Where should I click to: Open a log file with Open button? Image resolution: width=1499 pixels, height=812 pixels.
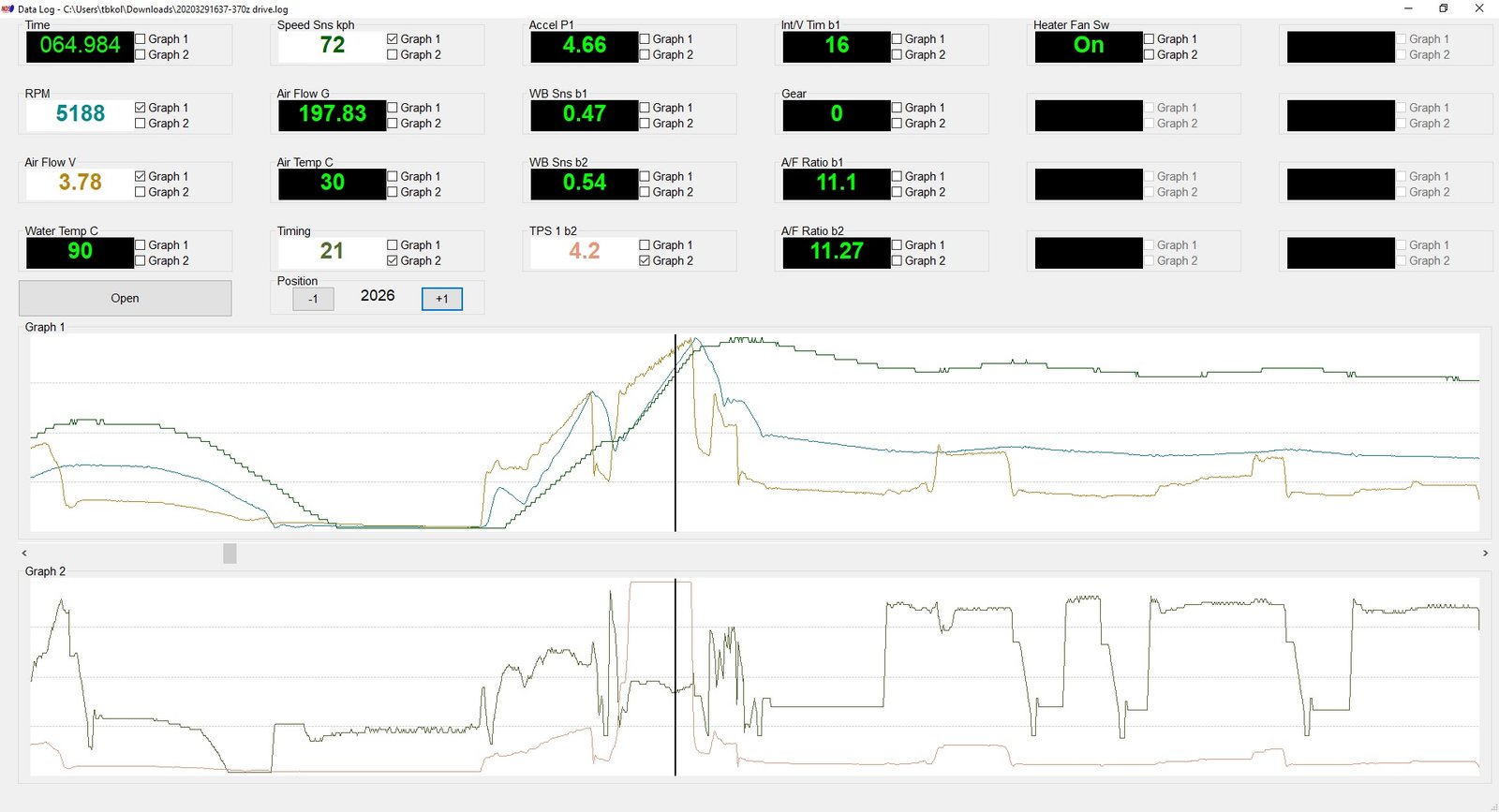tap(125, 298)
